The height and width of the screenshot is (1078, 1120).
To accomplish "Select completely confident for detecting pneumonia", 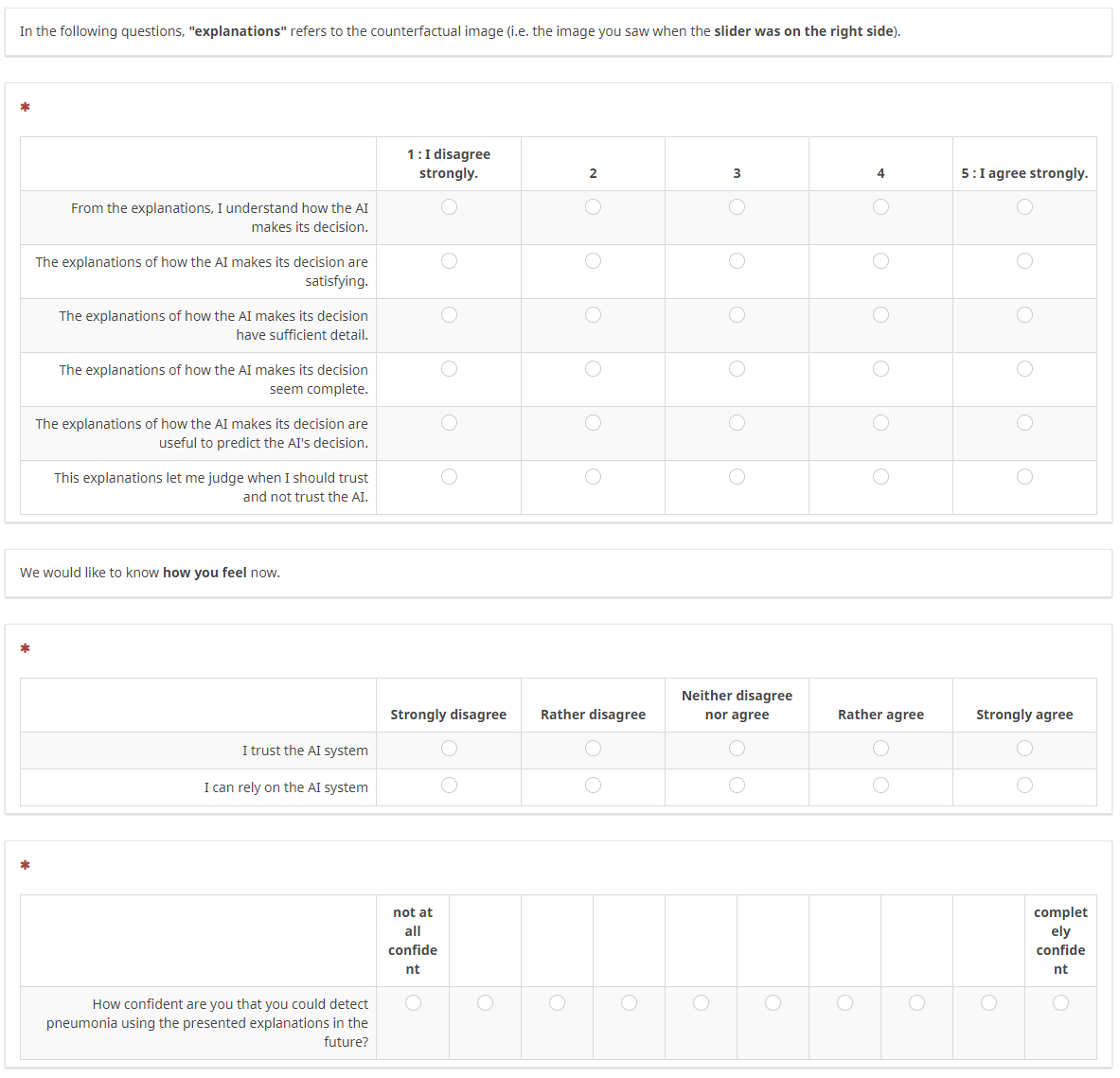I will click(1060, 1003).
